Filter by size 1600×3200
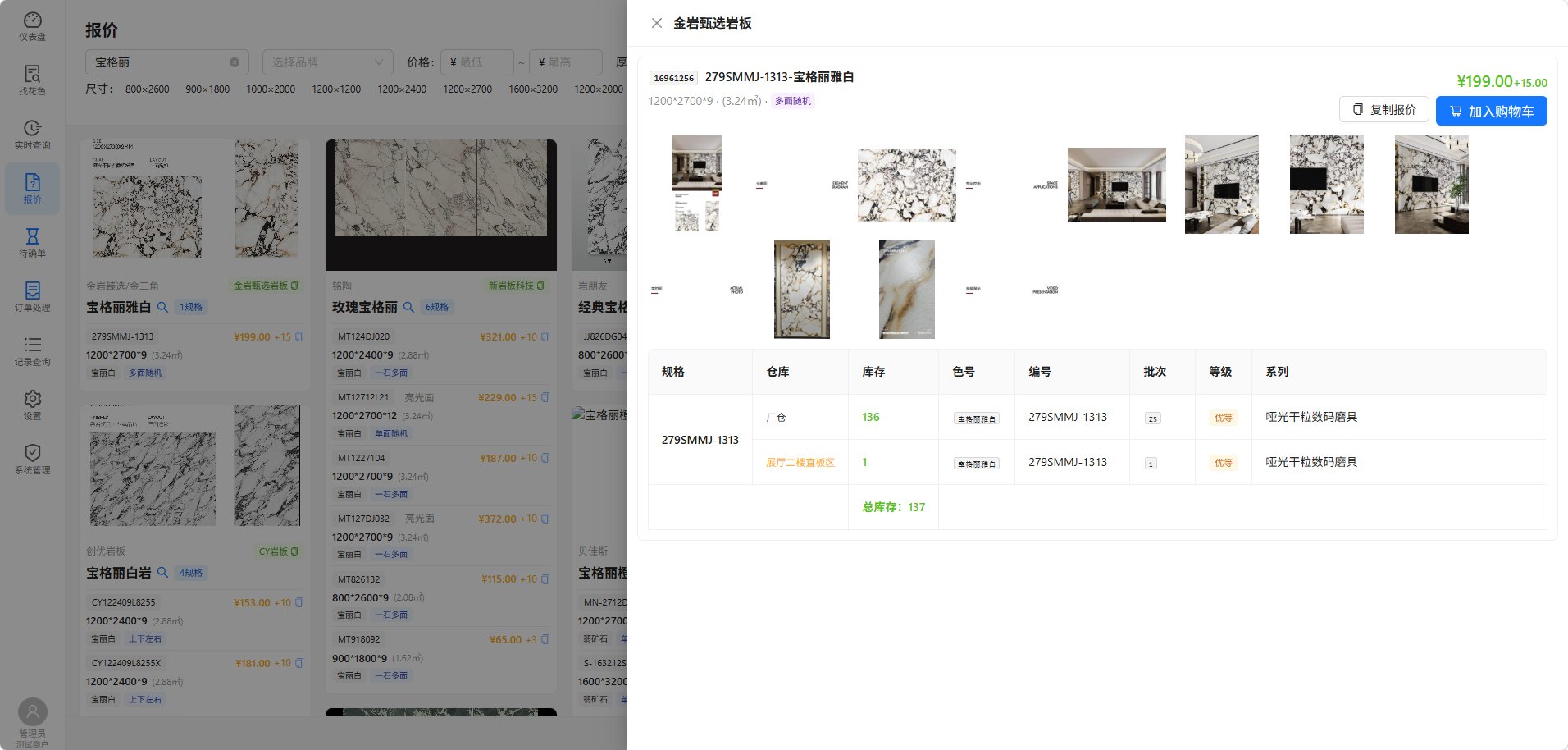The image size is (1568, 750). (533, 89)
